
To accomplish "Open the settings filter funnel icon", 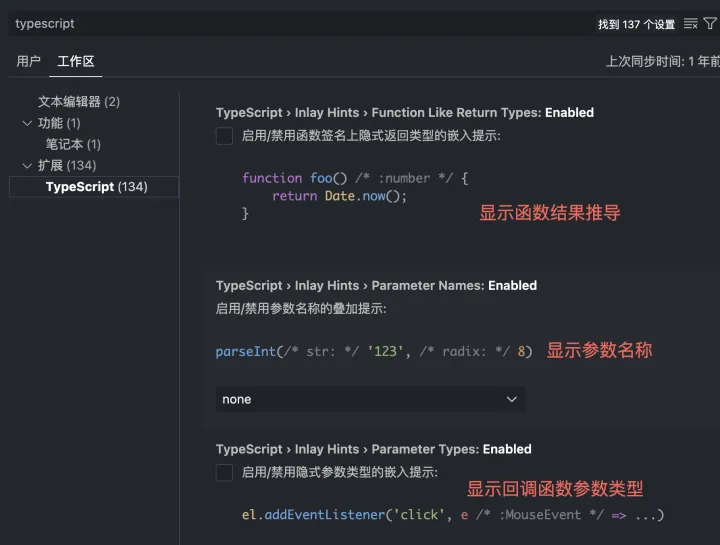I will 710,23.
